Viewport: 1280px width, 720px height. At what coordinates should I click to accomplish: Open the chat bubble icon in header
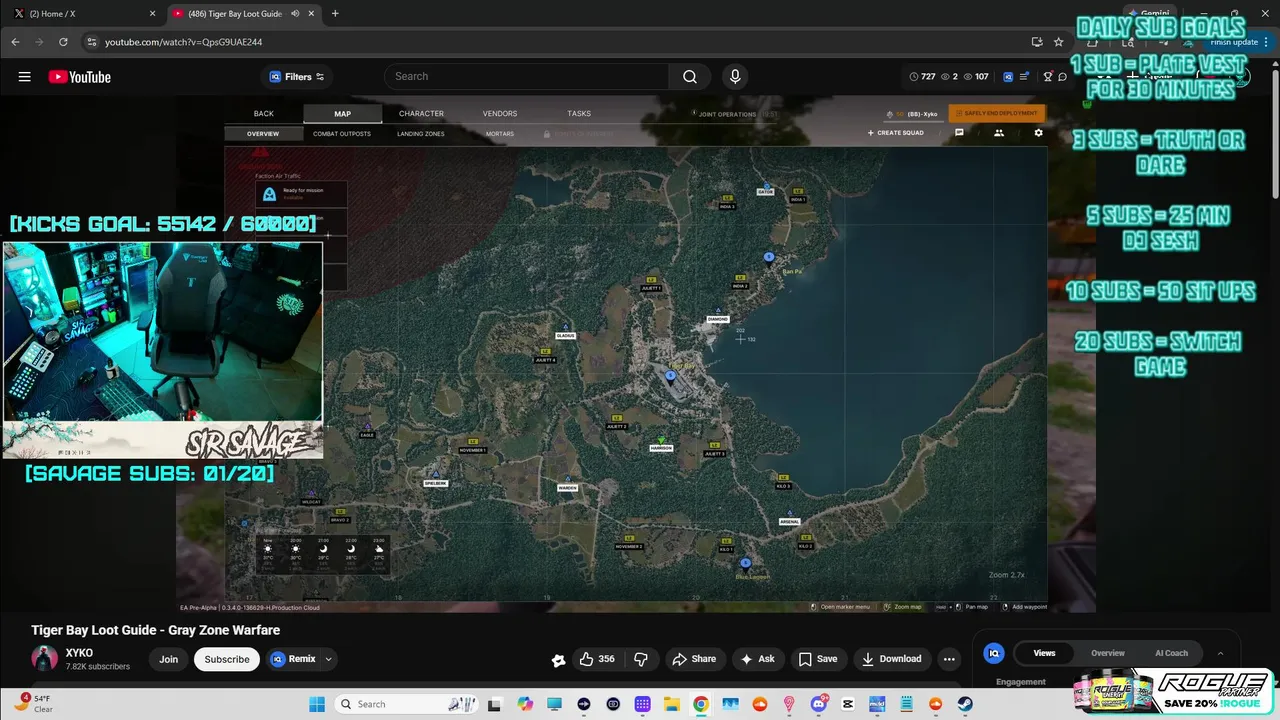1063,77
